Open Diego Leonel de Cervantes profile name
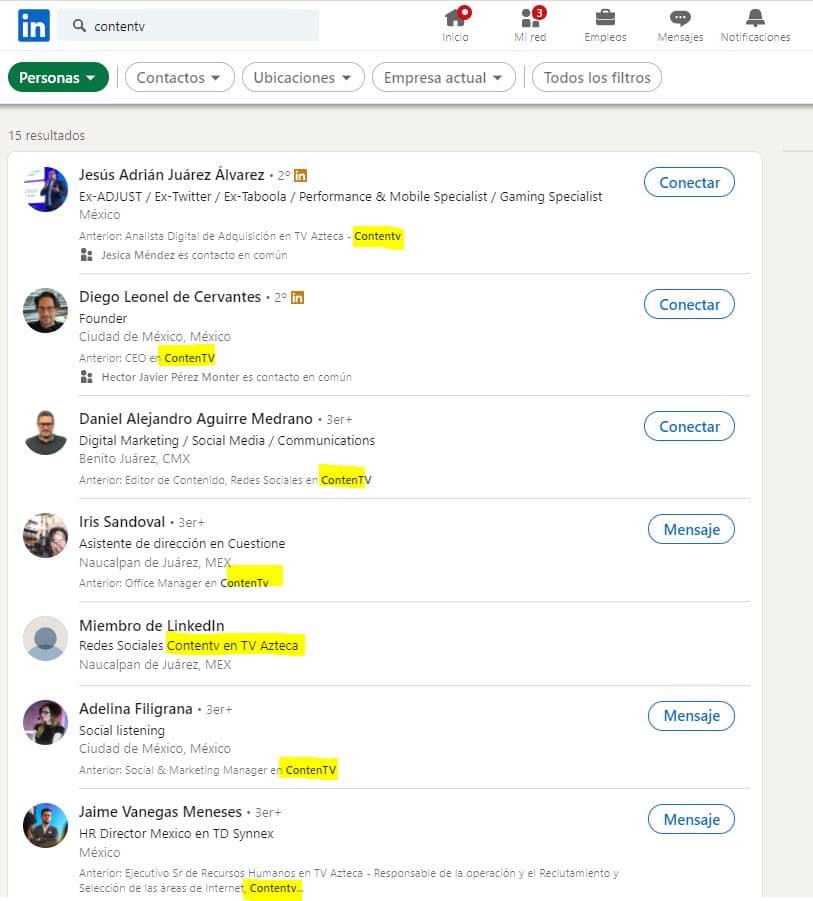The width and height of the screenshot is (813, 901). [x=169, y=297]
